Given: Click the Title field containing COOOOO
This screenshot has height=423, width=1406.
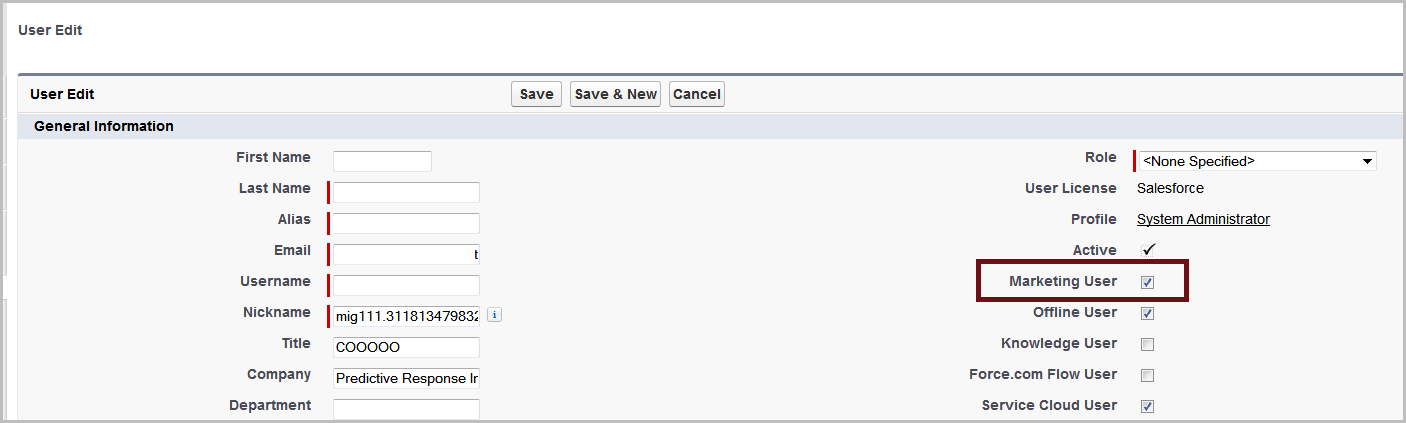Looking at the screenshot, I should (406, 347).
